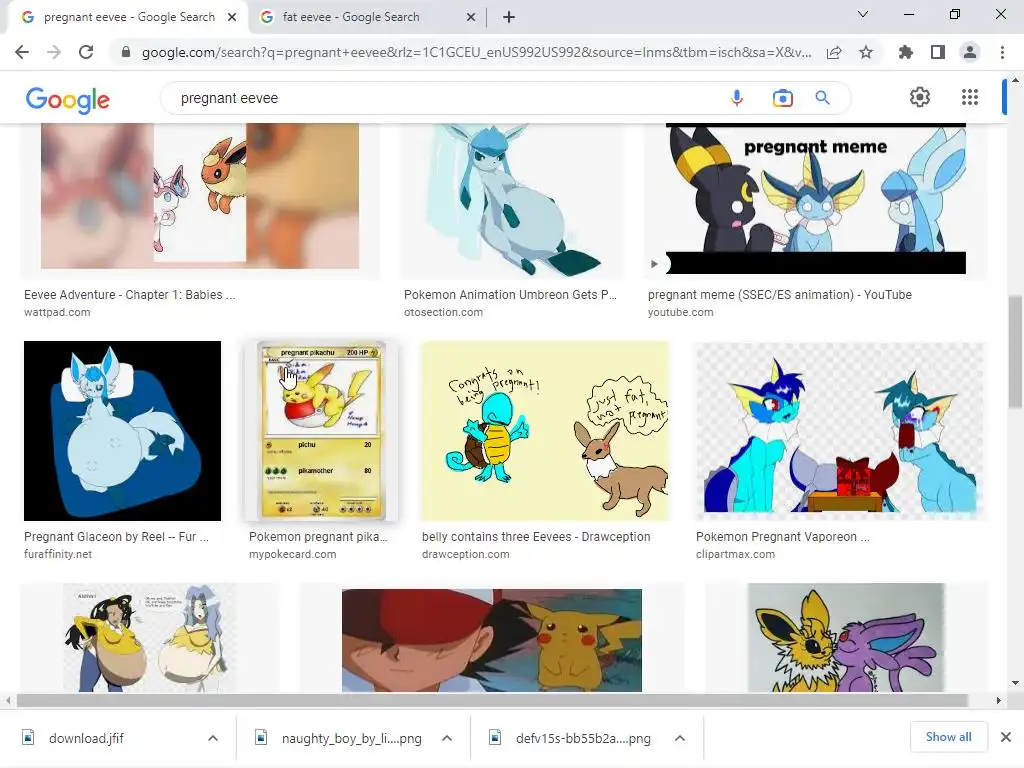Click the horizontal scrollbar left arrow
This screenshot has height=768, width=1024.
(x=7, y=700)
